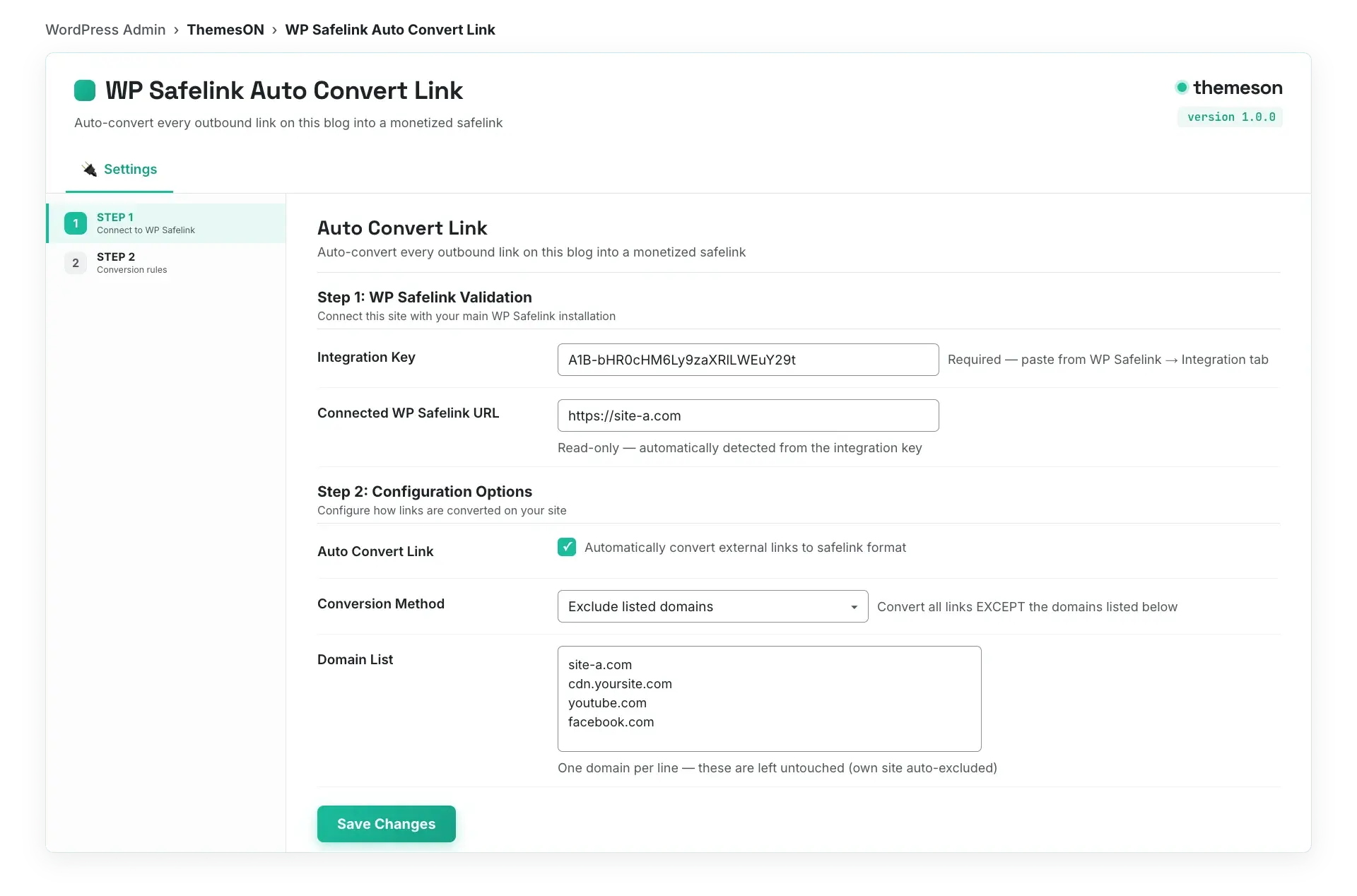This screenshot has width=1357, height=896.
Task: Open the Settings tab
Action: pos(119,170)
